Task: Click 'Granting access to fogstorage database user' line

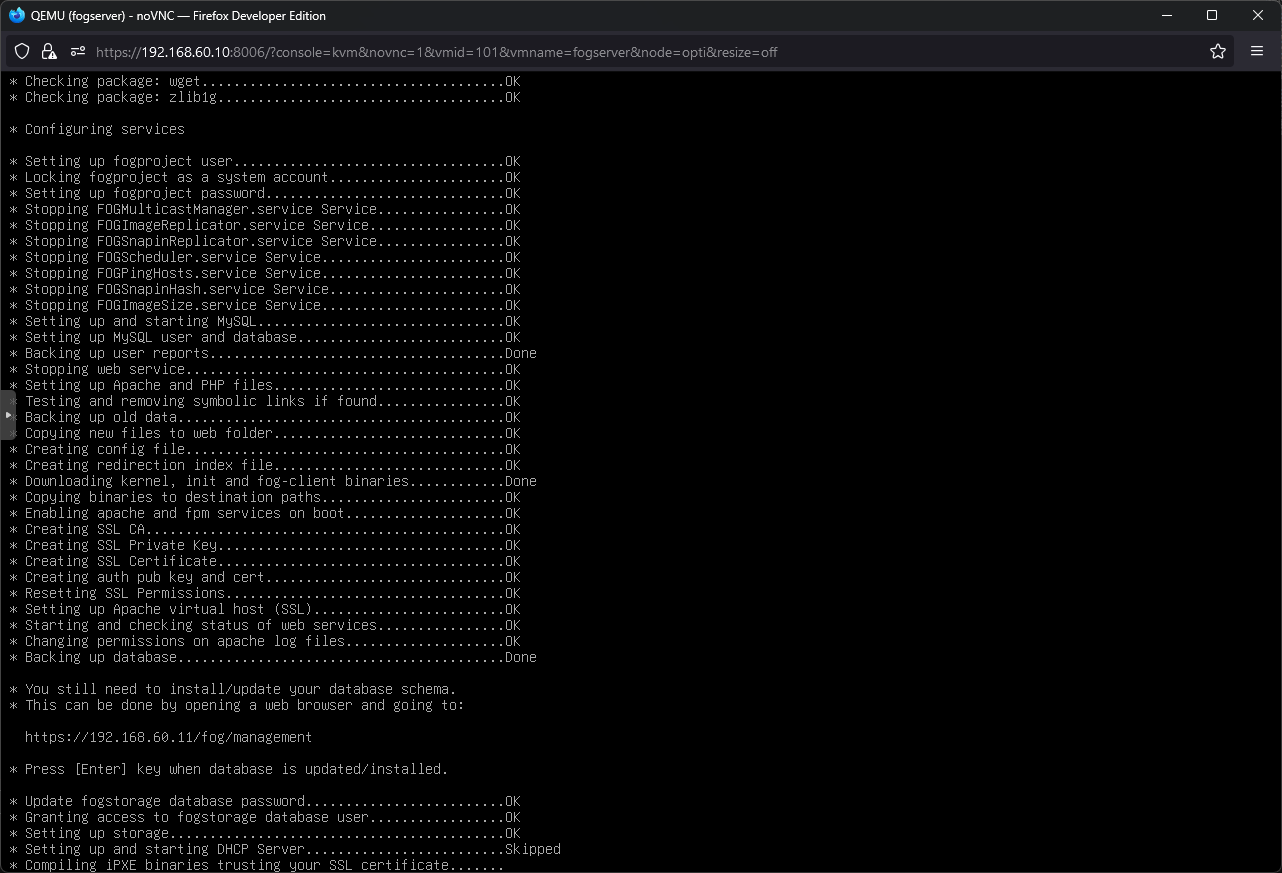Action: point(265,817)
